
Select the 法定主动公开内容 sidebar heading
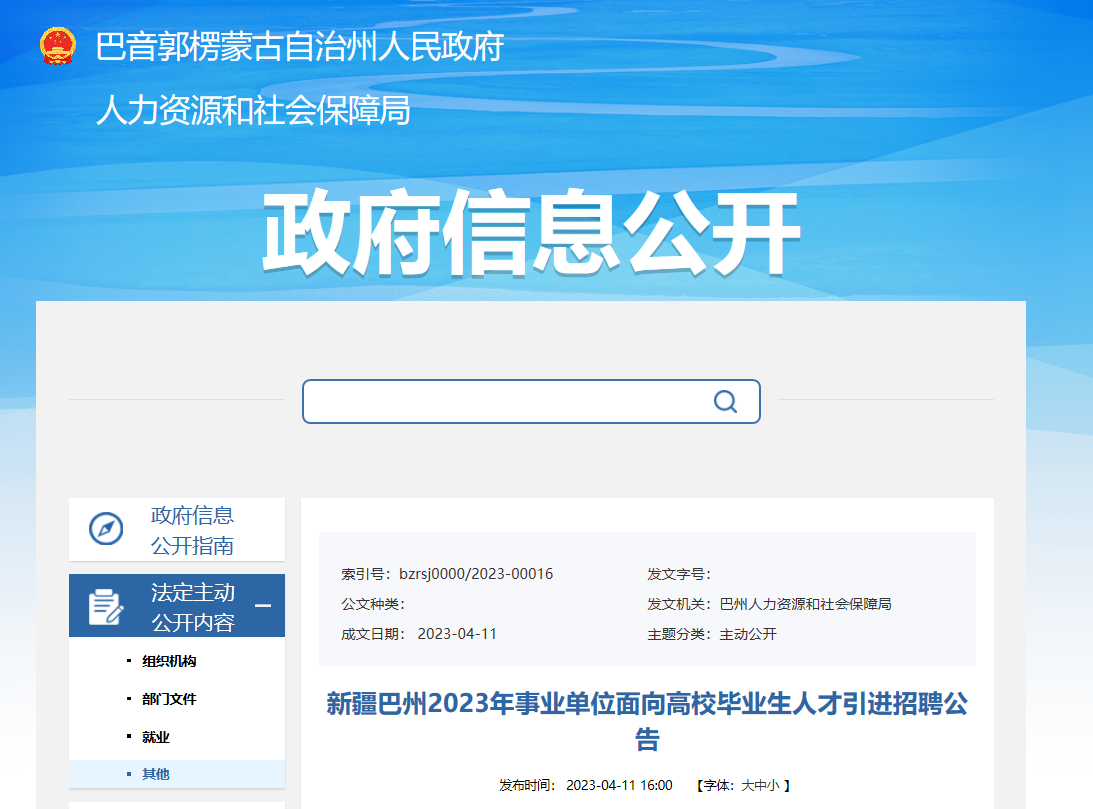(192, 607)
